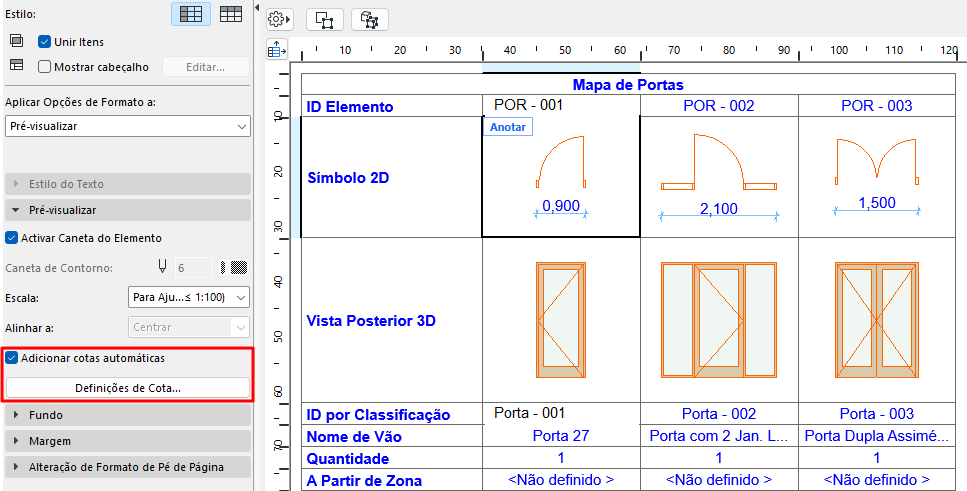The width and height of the screenshot is (967, 491).
Task: Click the ID por Classificação row header
Action: (392, 414)
